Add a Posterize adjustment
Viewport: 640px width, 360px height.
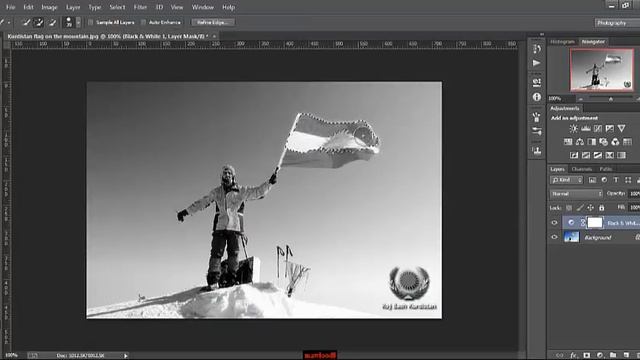point(586,156)
